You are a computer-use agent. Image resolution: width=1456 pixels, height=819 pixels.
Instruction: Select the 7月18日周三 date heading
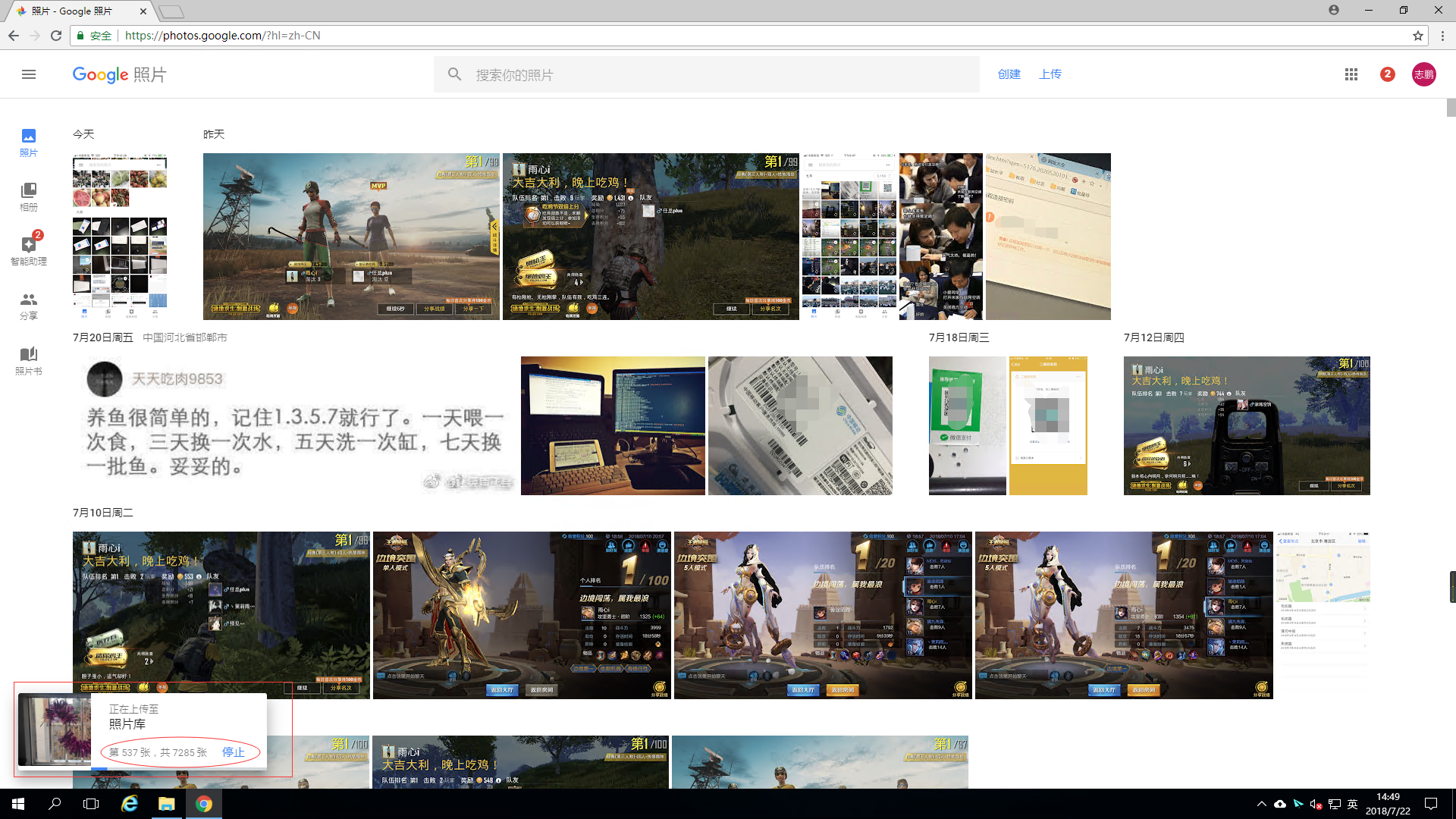pos(959,337)
